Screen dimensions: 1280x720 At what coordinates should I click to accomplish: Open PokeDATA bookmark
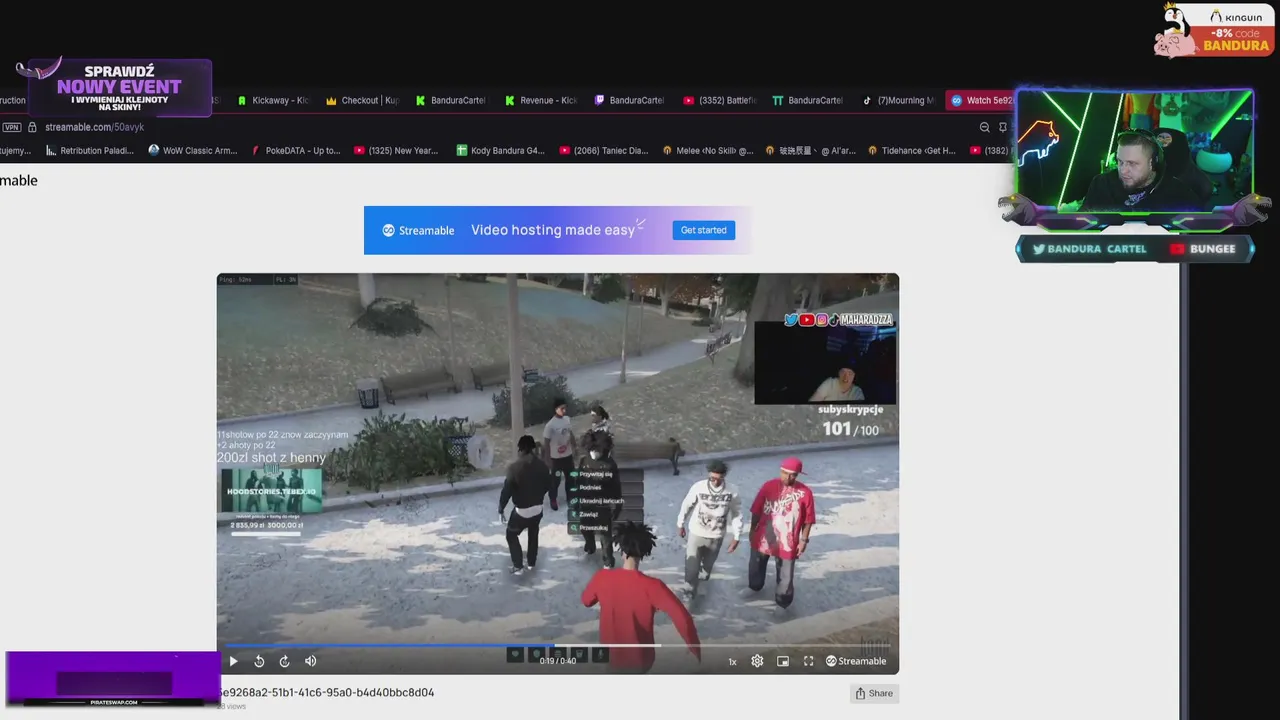[296, 151]
